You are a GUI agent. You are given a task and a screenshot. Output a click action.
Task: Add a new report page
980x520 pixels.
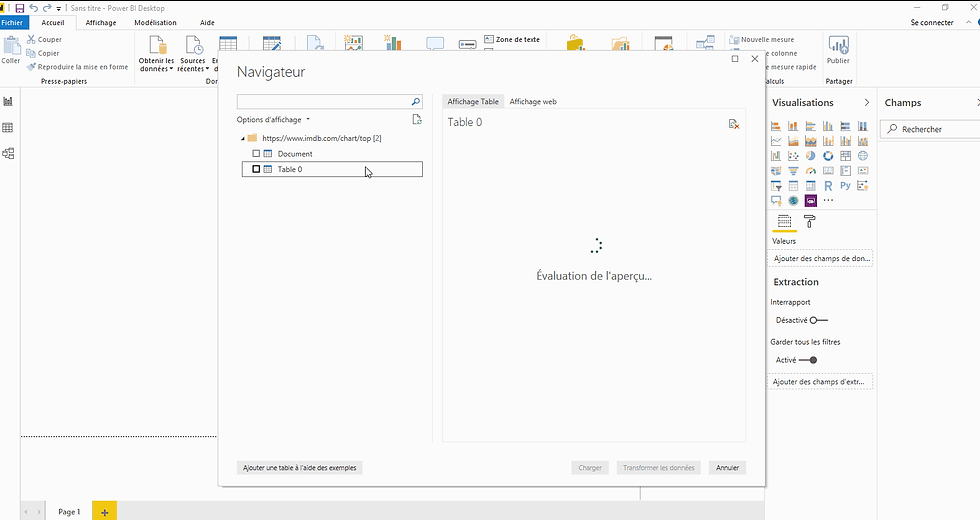pos(104,511)
